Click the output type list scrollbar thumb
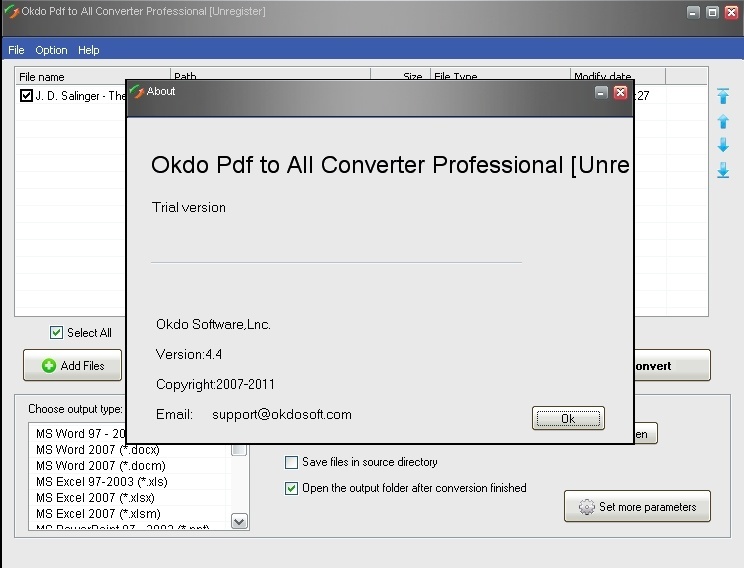The width and height of the screenshot is (744, 568). pyautogui.click(x=239, y=449)
